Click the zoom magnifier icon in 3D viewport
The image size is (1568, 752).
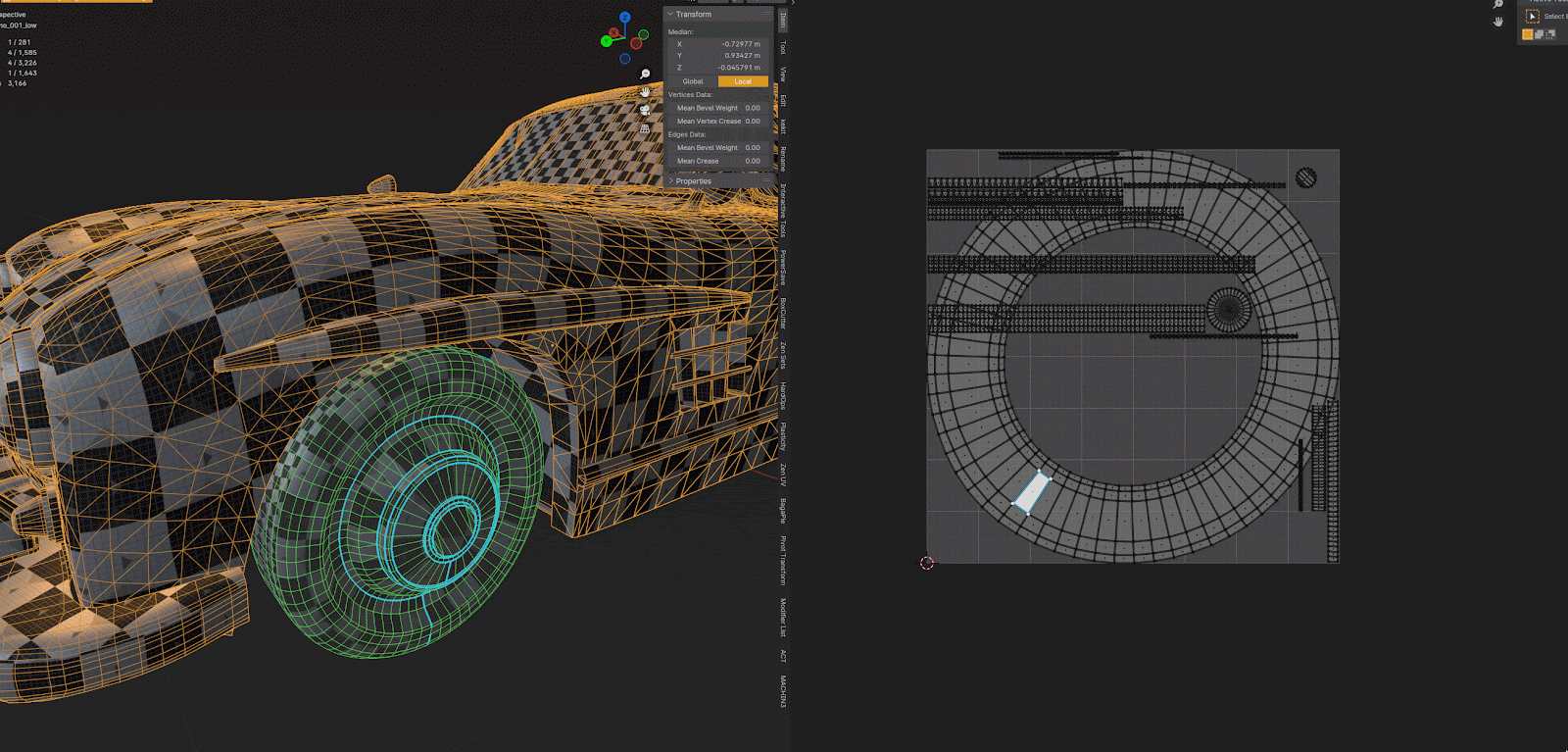tap(645, 75)
